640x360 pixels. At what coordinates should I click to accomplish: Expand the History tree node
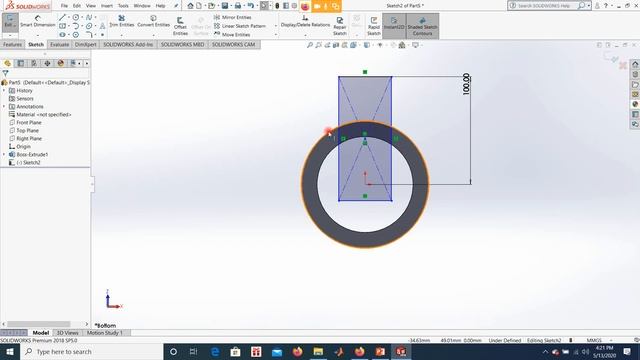[4, 91]
